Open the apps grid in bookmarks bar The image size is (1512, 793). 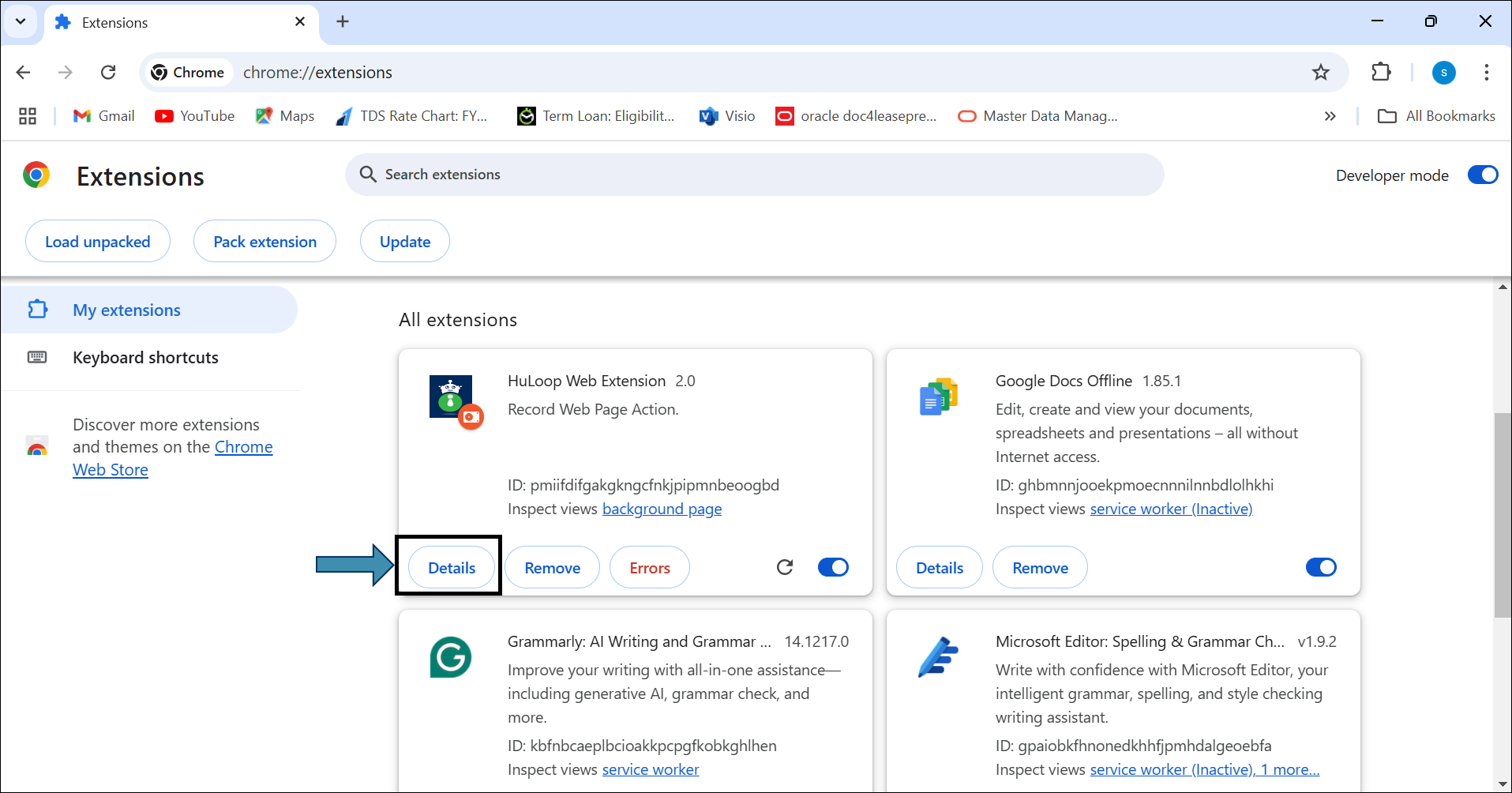pos(28,116)
